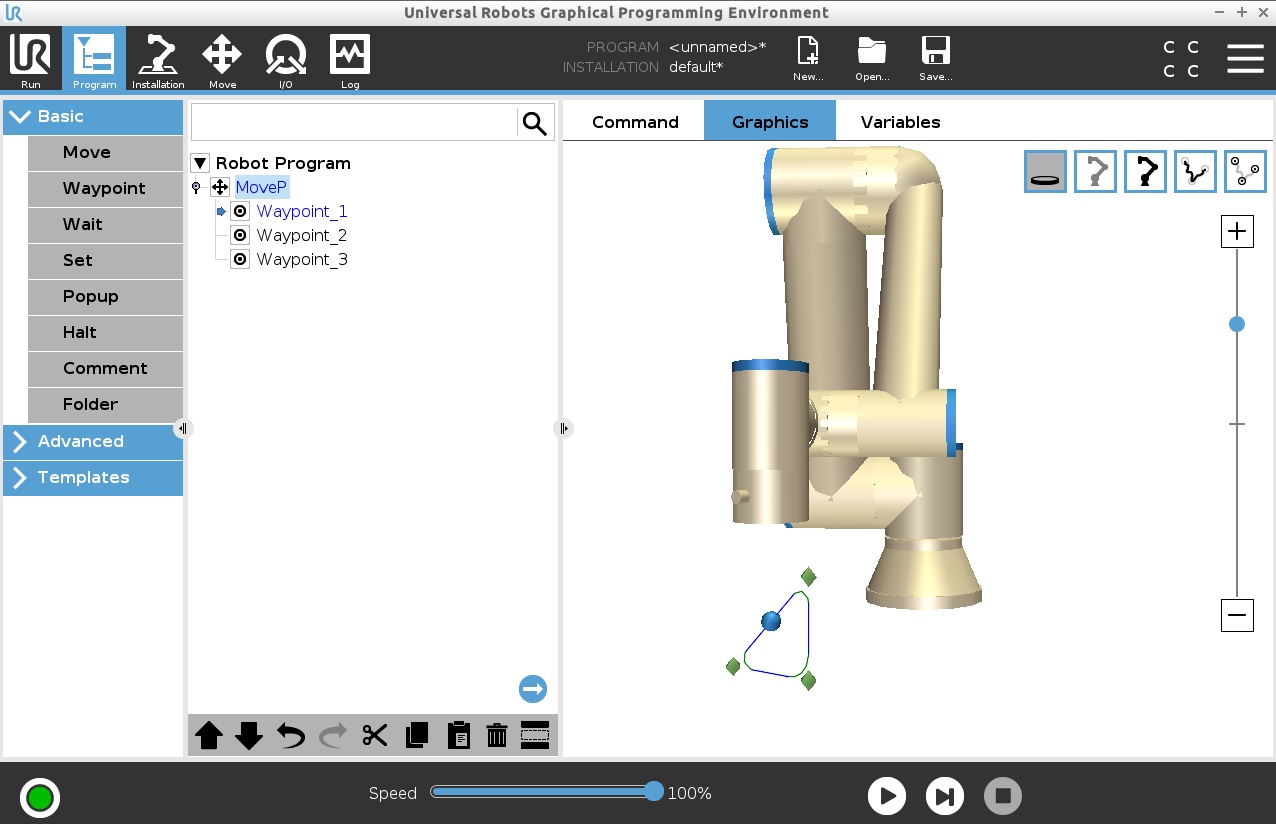This screenshot has height=824, width=1276.
Task: Add a Comment node
Action: tap(105, 369)
